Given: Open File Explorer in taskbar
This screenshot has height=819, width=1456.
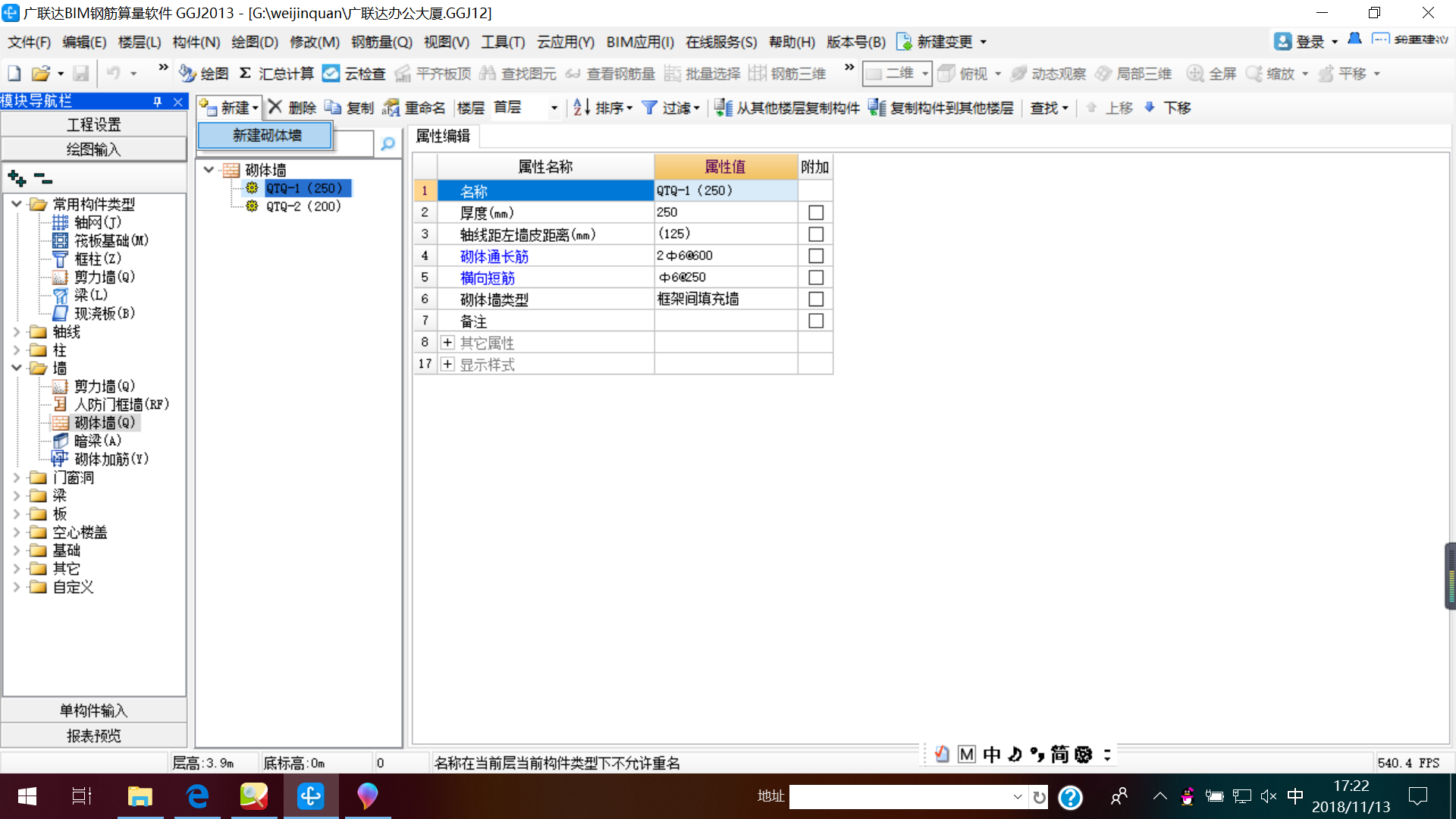Looking at the screenshot, I should (140, 796).
